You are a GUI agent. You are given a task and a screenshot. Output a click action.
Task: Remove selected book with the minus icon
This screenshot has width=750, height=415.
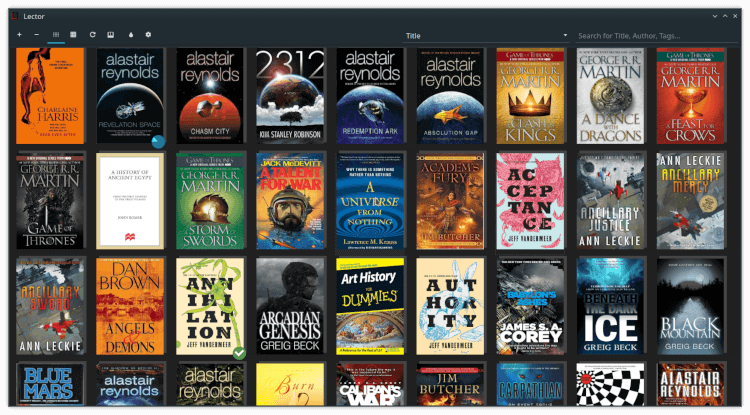coord(37,35)
